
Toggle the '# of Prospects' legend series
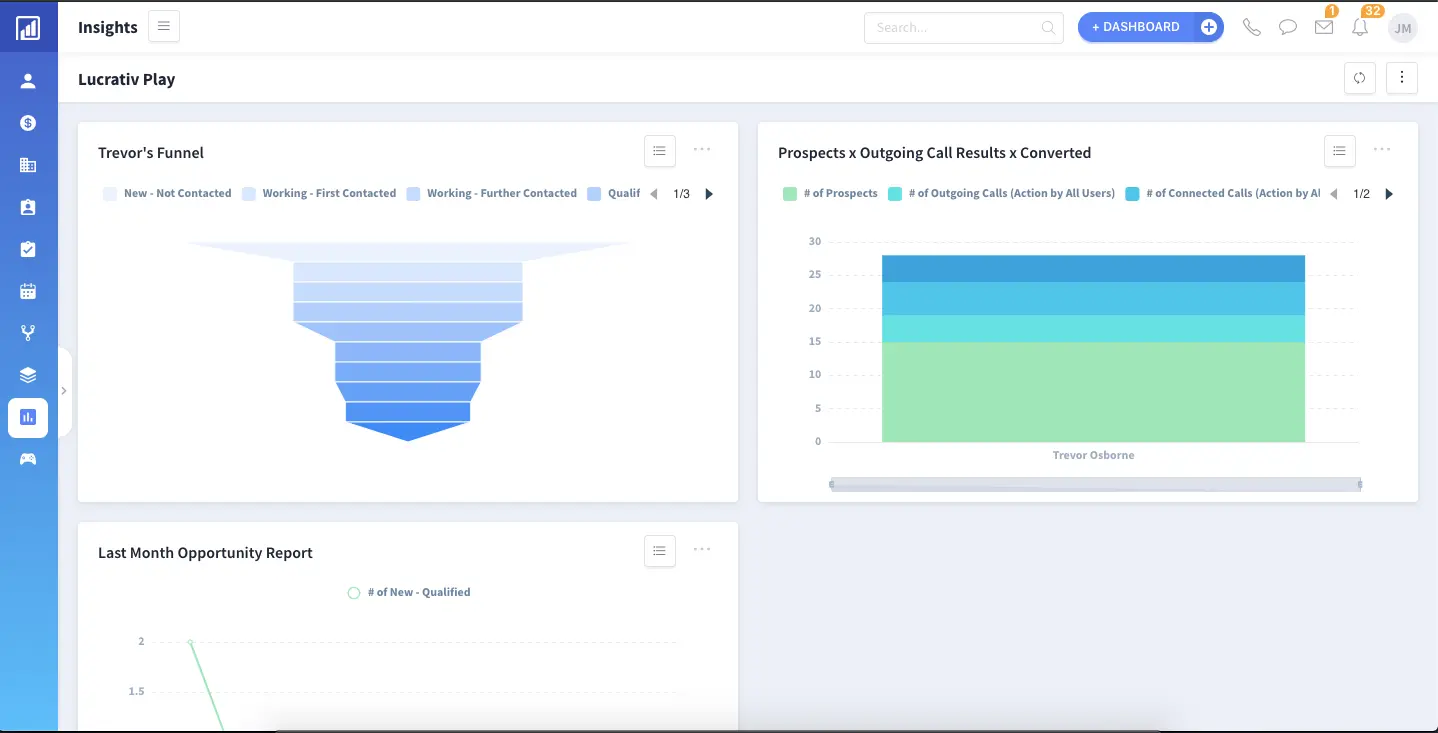click(831, 194)
